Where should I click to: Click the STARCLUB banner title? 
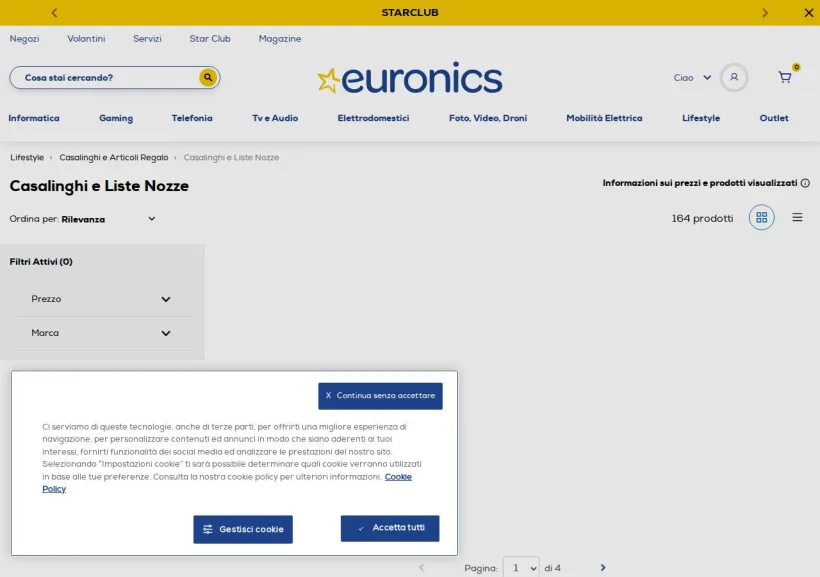(x=410, y=13)
